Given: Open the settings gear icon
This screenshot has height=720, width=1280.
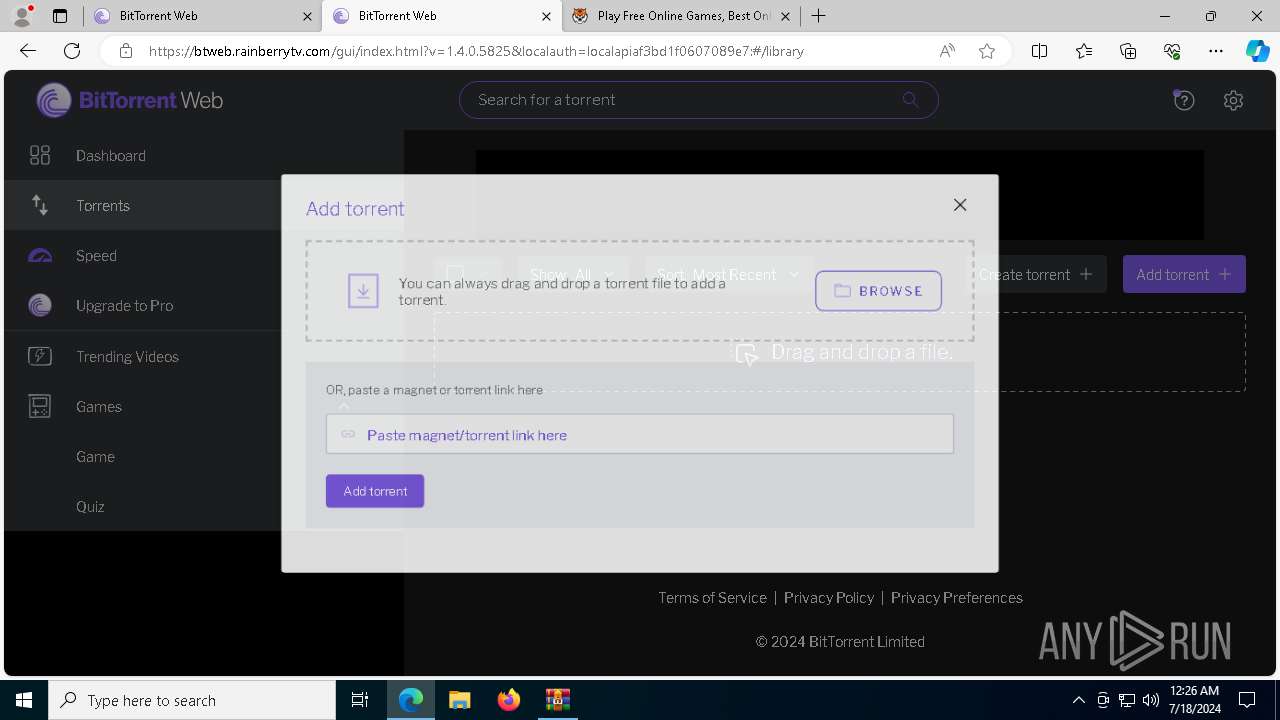Looking at the screenshot, I should 1233,100.
